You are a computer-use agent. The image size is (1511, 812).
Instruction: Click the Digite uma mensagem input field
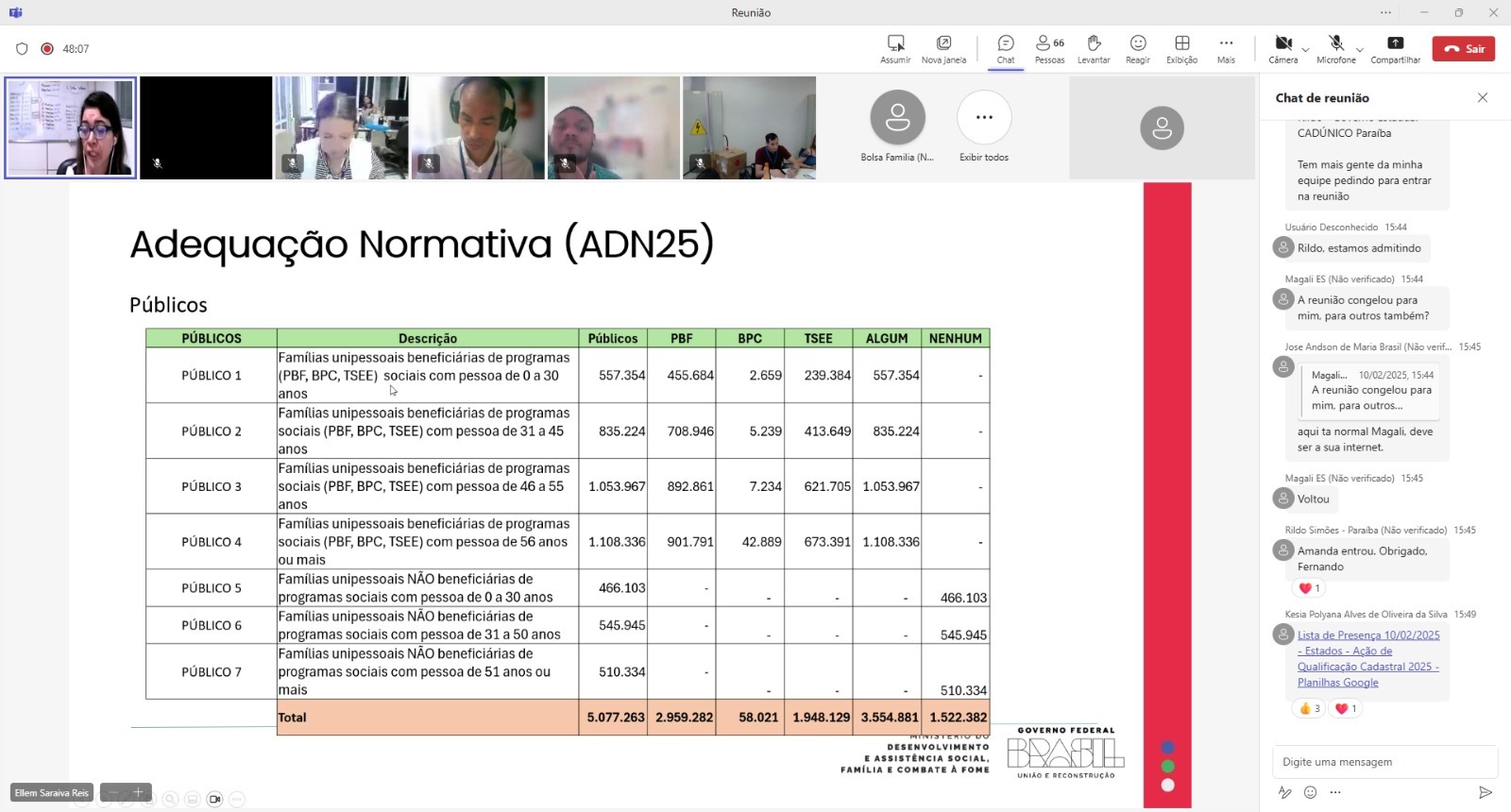coord(1384,762)
